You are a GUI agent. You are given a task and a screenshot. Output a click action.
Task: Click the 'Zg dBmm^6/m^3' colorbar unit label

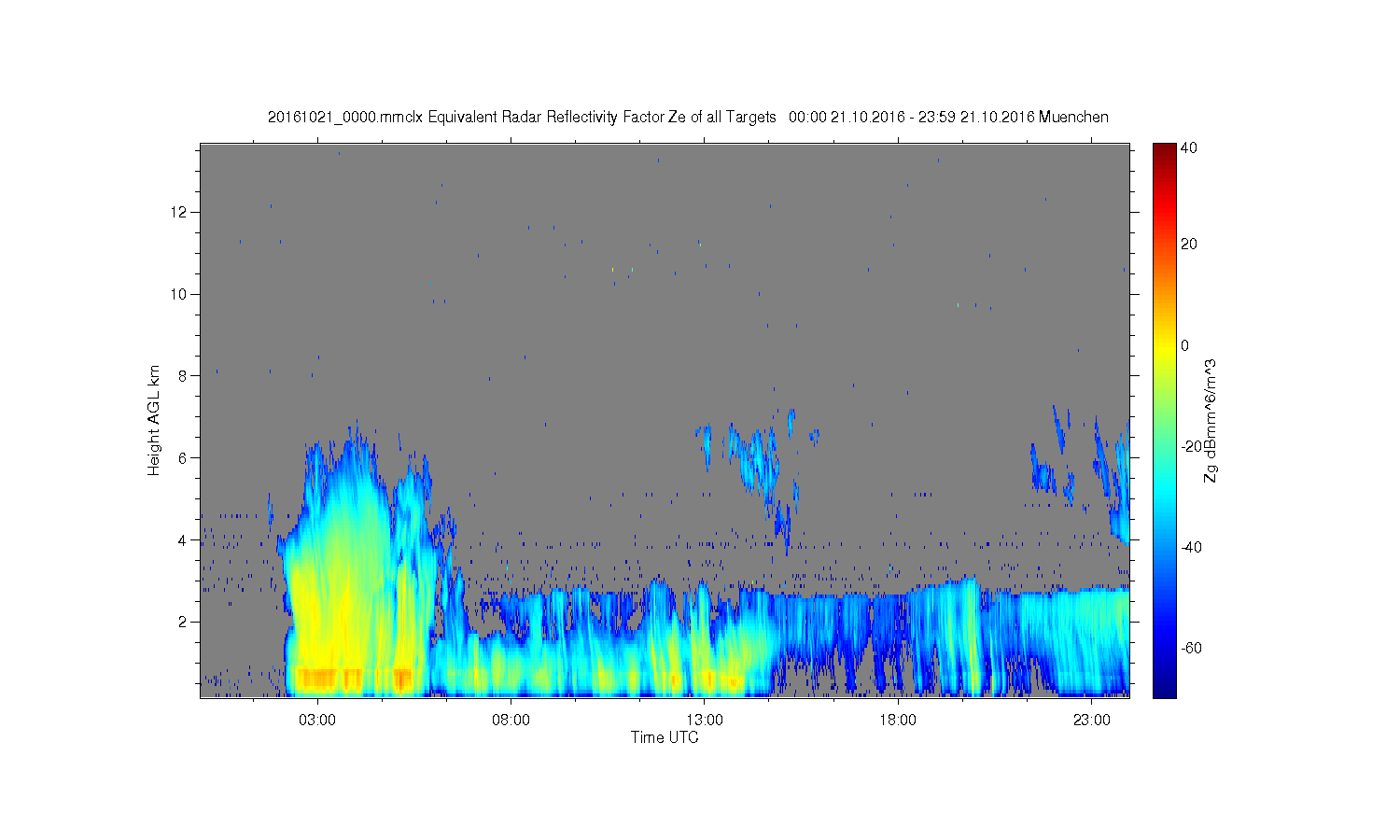tap(1211, 420)
